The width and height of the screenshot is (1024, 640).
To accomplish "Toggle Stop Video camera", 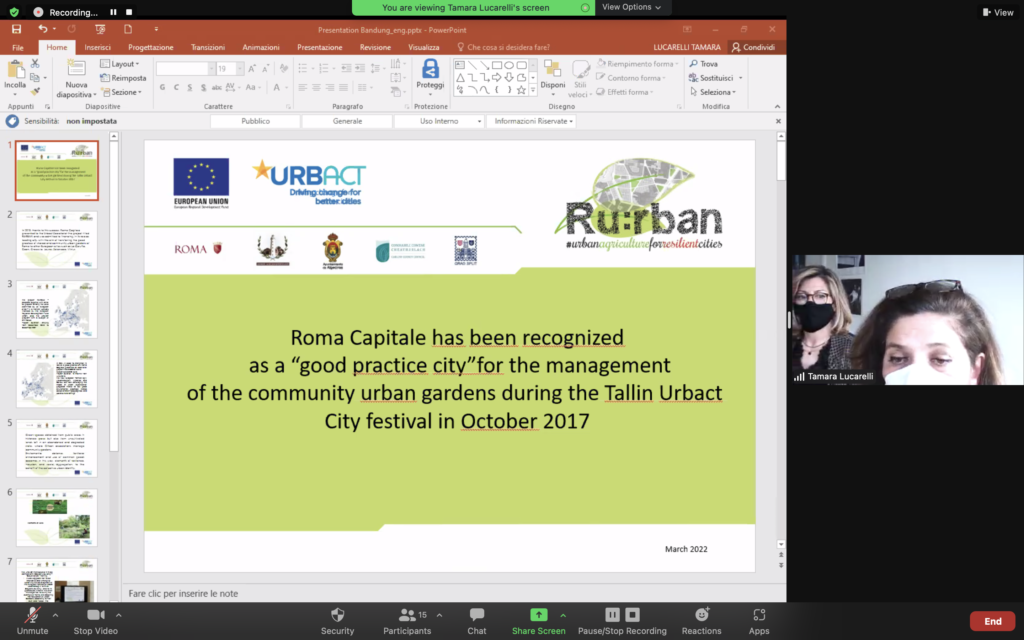I will click(x=96, y=615).
